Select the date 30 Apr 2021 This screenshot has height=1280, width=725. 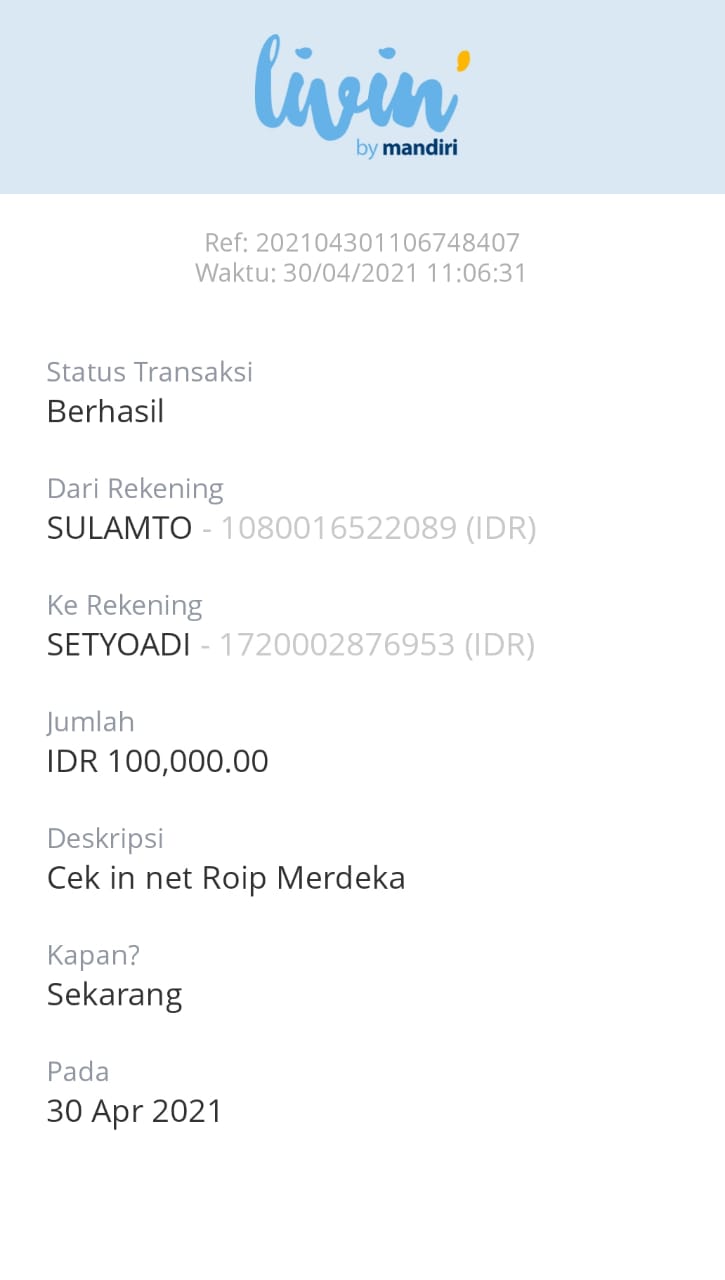tap(135, 1111)
